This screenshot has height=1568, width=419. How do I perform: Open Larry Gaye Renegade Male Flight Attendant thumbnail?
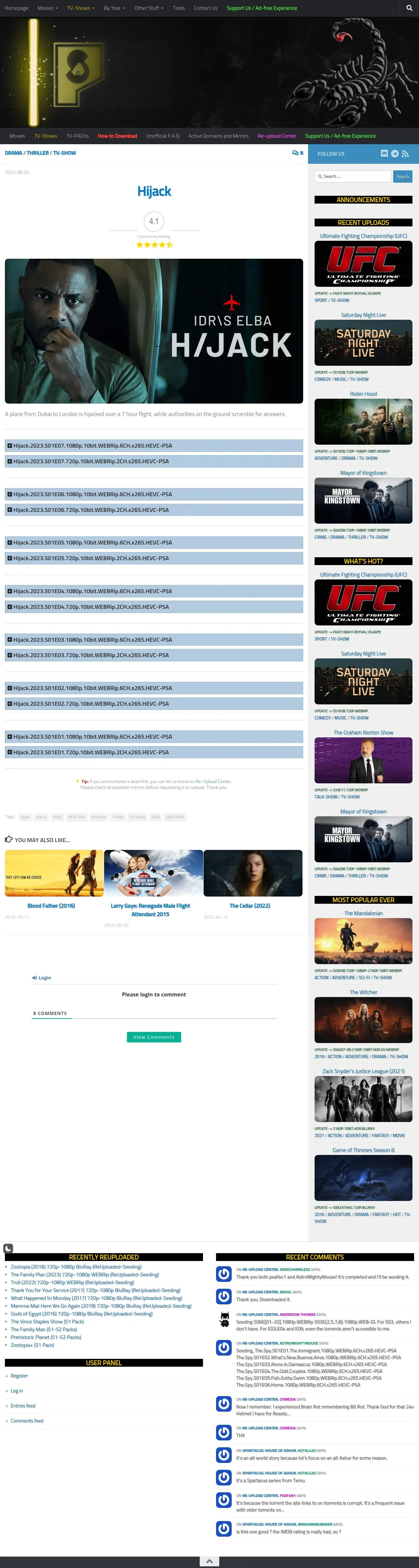pyautogui.click(x=153, y=873)
